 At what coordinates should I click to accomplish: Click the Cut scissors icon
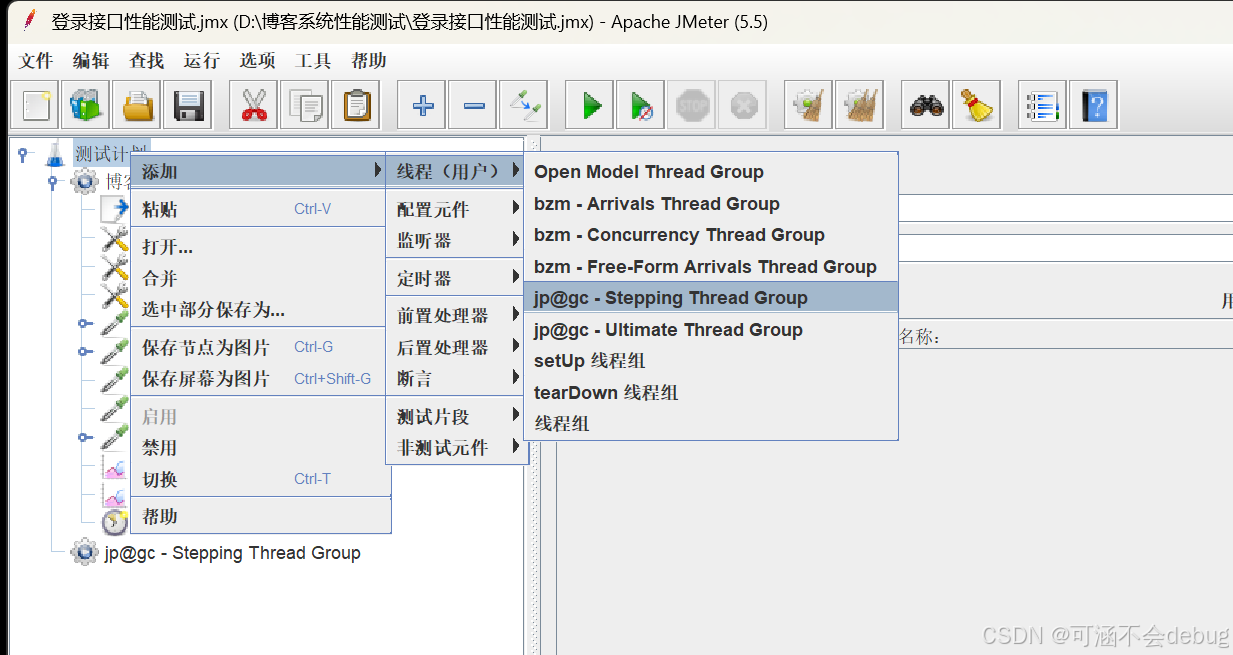point(254,105)
